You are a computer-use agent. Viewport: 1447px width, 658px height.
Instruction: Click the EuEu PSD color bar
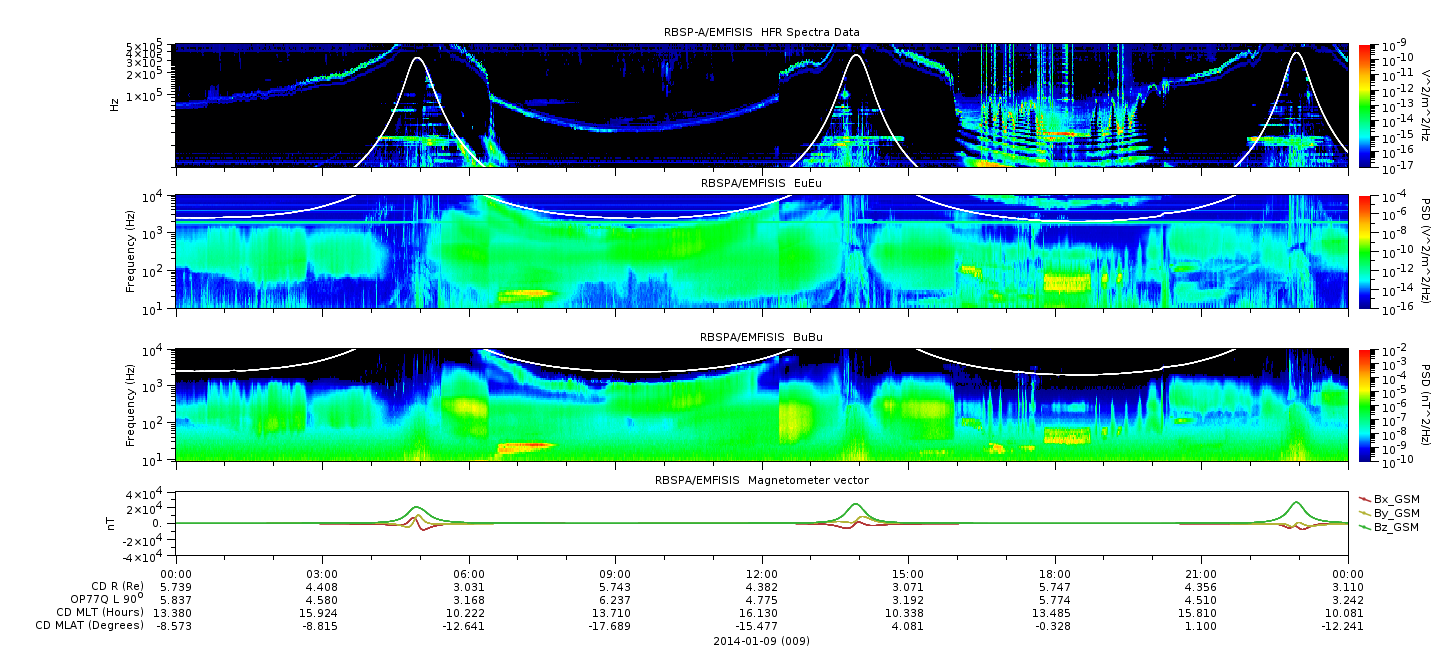click(x=1364, y=251)
